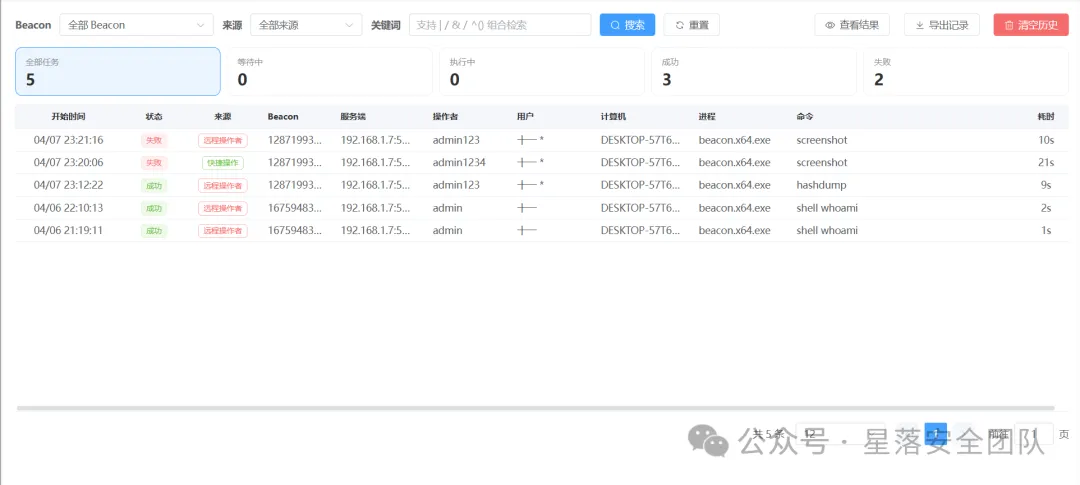Click the 重置 reset button

692,25
